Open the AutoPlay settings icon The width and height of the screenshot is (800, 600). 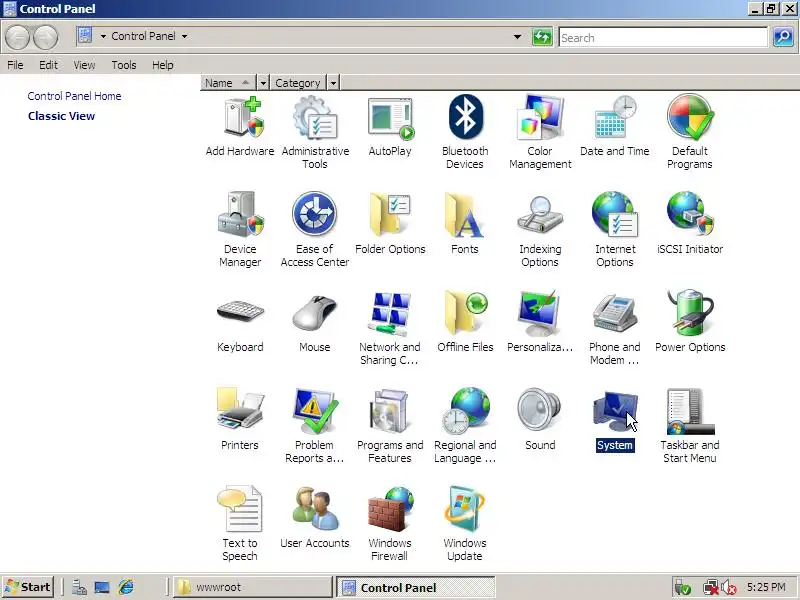(x=390, y=127)
